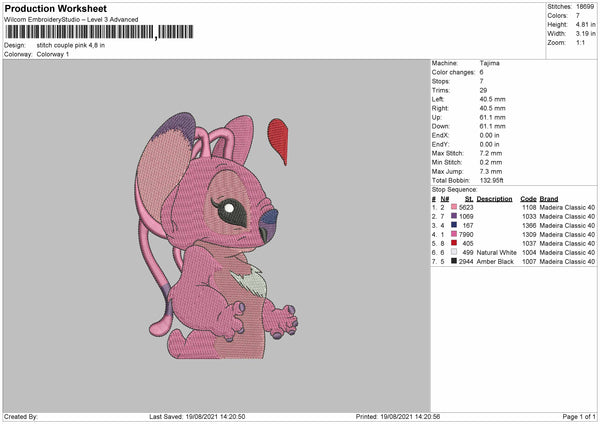Image resolution: width=600 pixels, height=424 pixels.
Task: Click thread code 1037
Action: coord(529,243)
